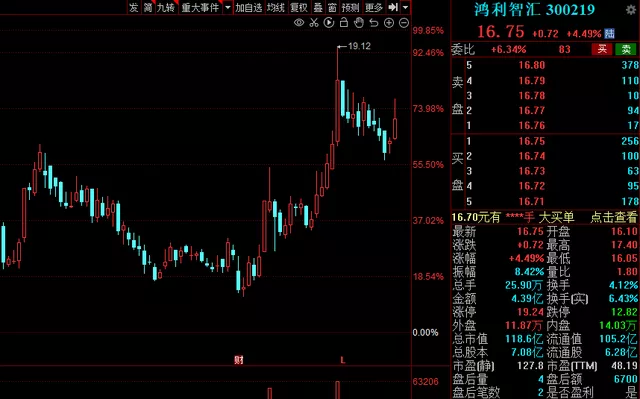Image resolution: width=640 pixels, height=399 pixels.
Task: Open the 重大事件 menu
Action: 200,7
